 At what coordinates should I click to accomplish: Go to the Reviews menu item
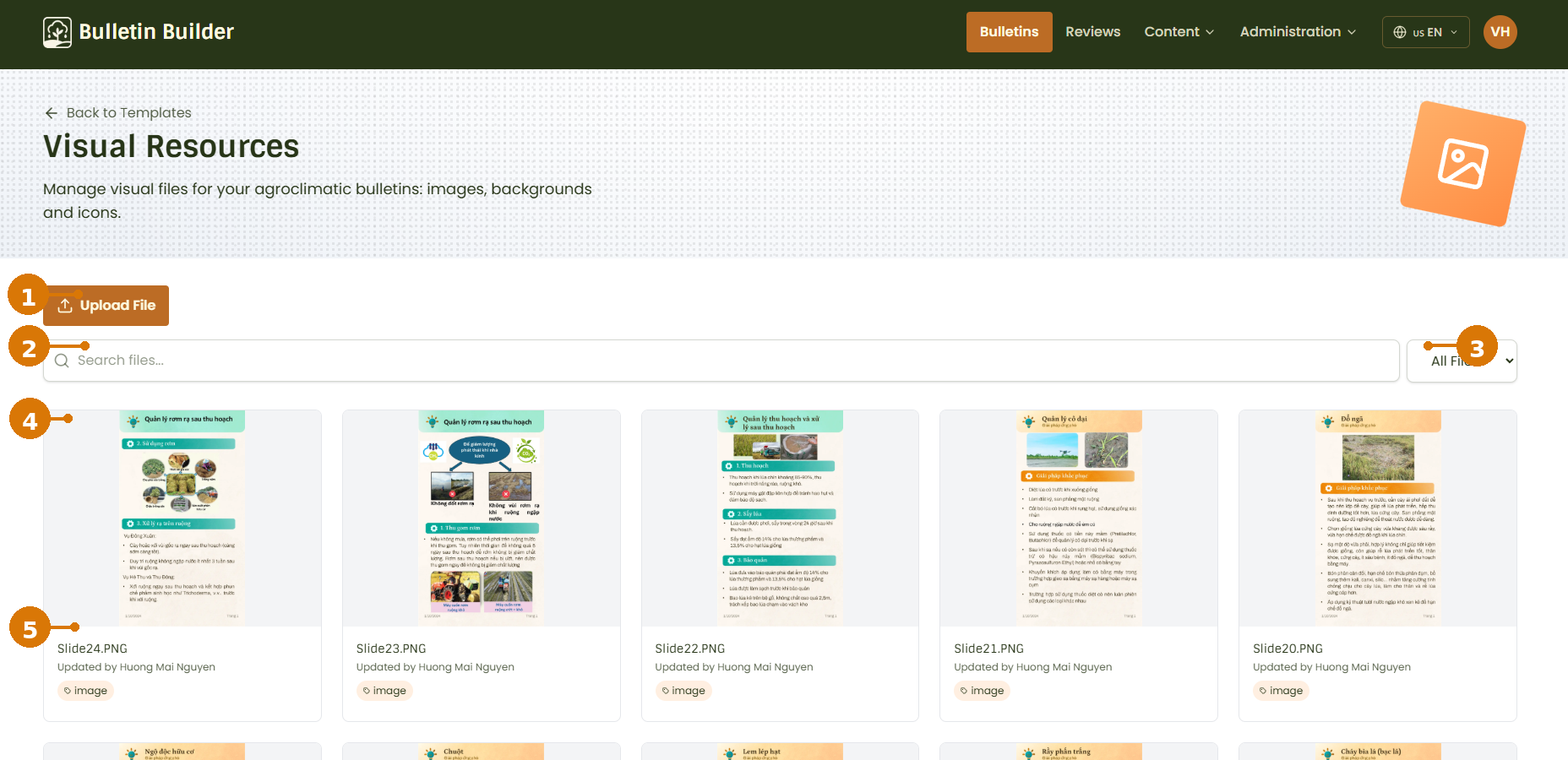(x=1092, y=32)
